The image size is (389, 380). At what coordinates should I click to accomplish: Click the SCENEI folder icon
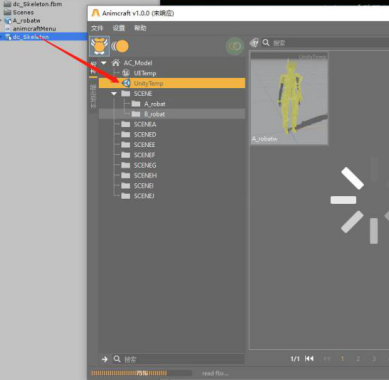(x=126, y=185)
